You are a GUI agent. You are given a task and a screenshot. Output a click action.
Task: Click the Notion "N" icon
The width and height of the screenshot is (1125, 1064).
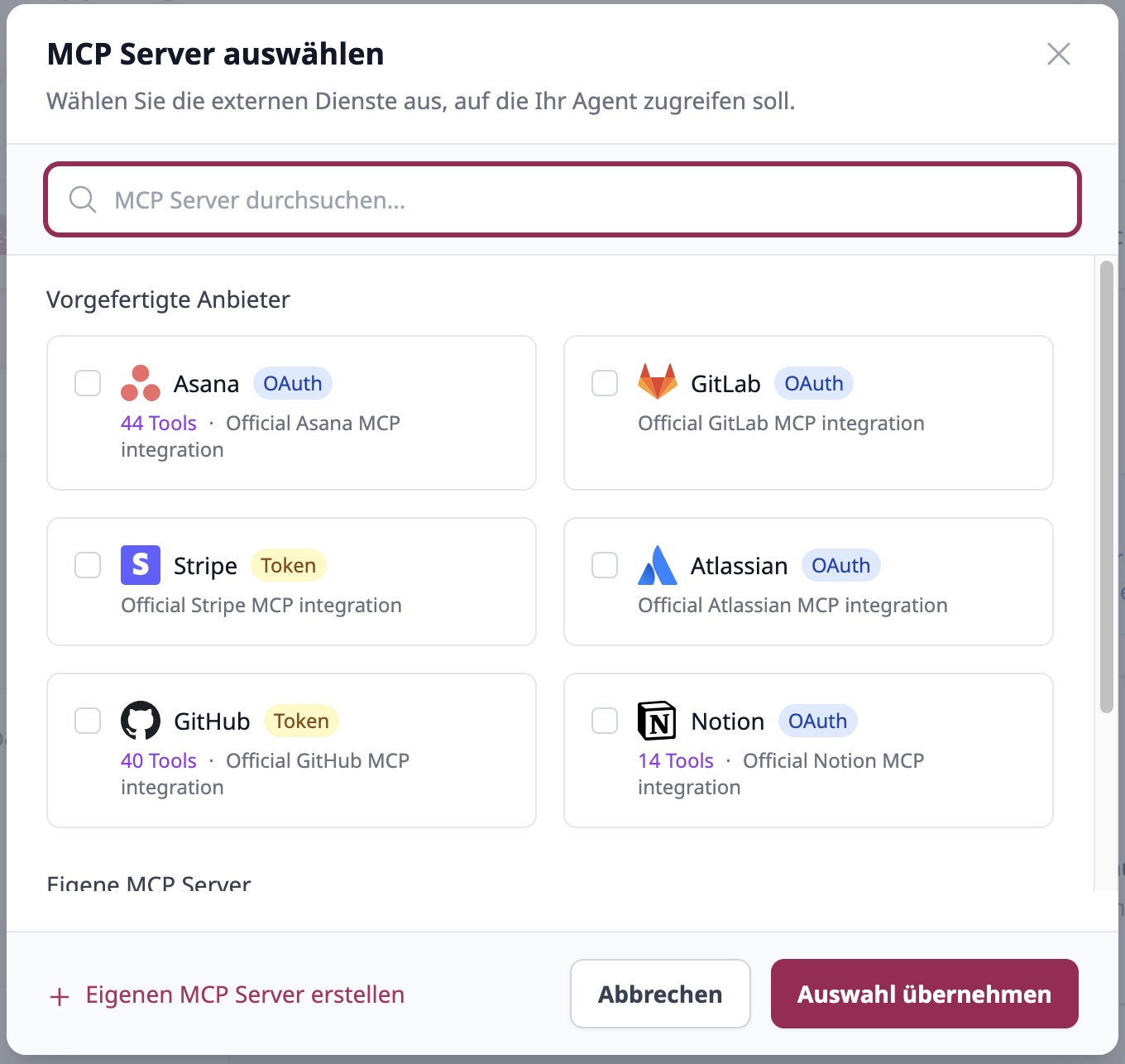(x=658, y=721)
